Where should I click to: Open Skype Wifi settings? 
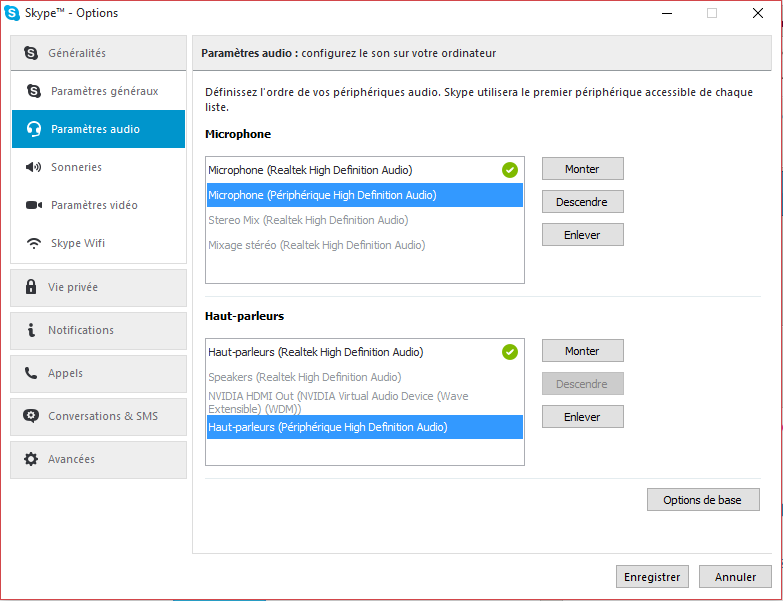(98, 243)
